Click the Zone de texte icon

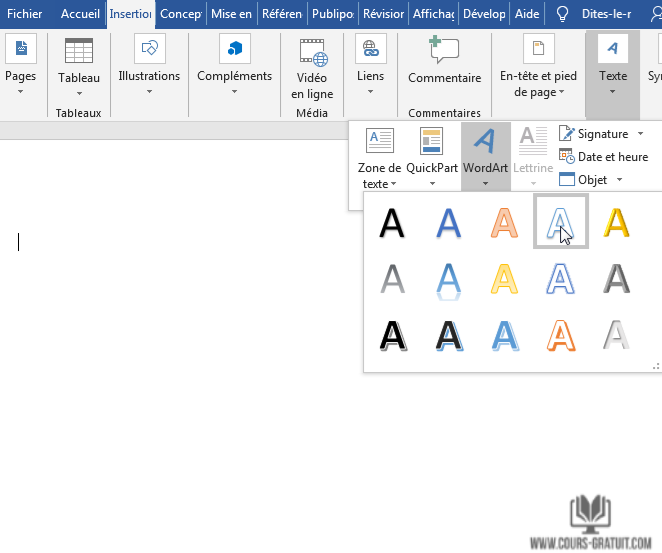point(380,142)
